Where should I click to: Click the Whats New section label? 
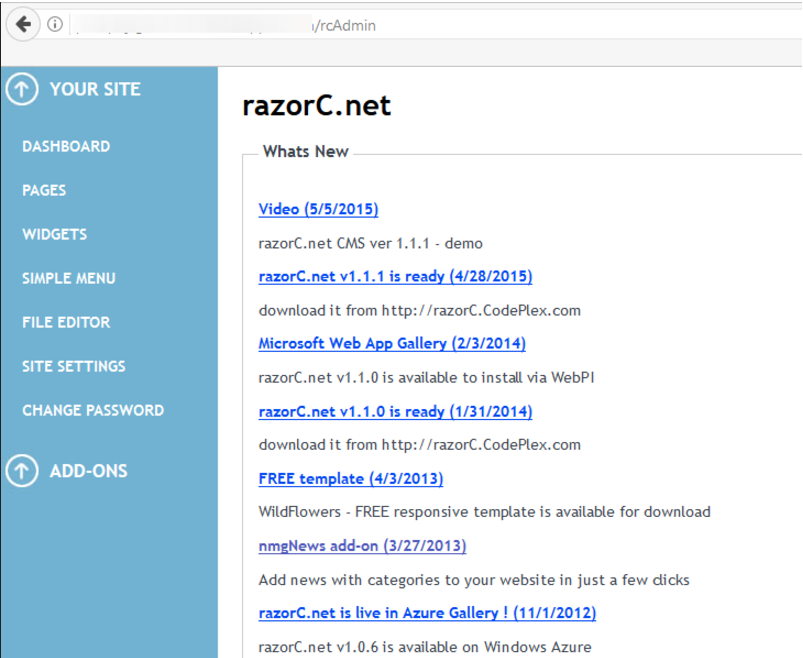pos(306,152)
